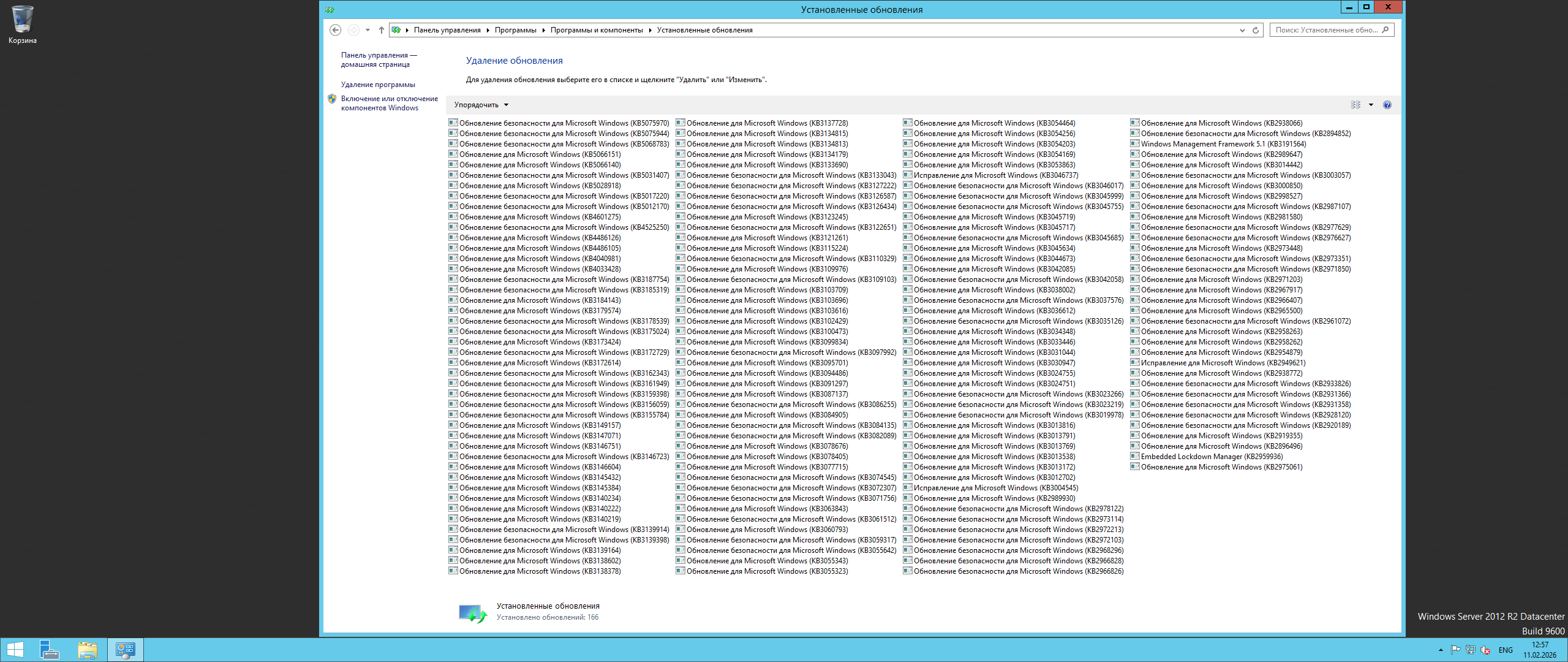Open the view options dropdown arrow

[1371, 105]
